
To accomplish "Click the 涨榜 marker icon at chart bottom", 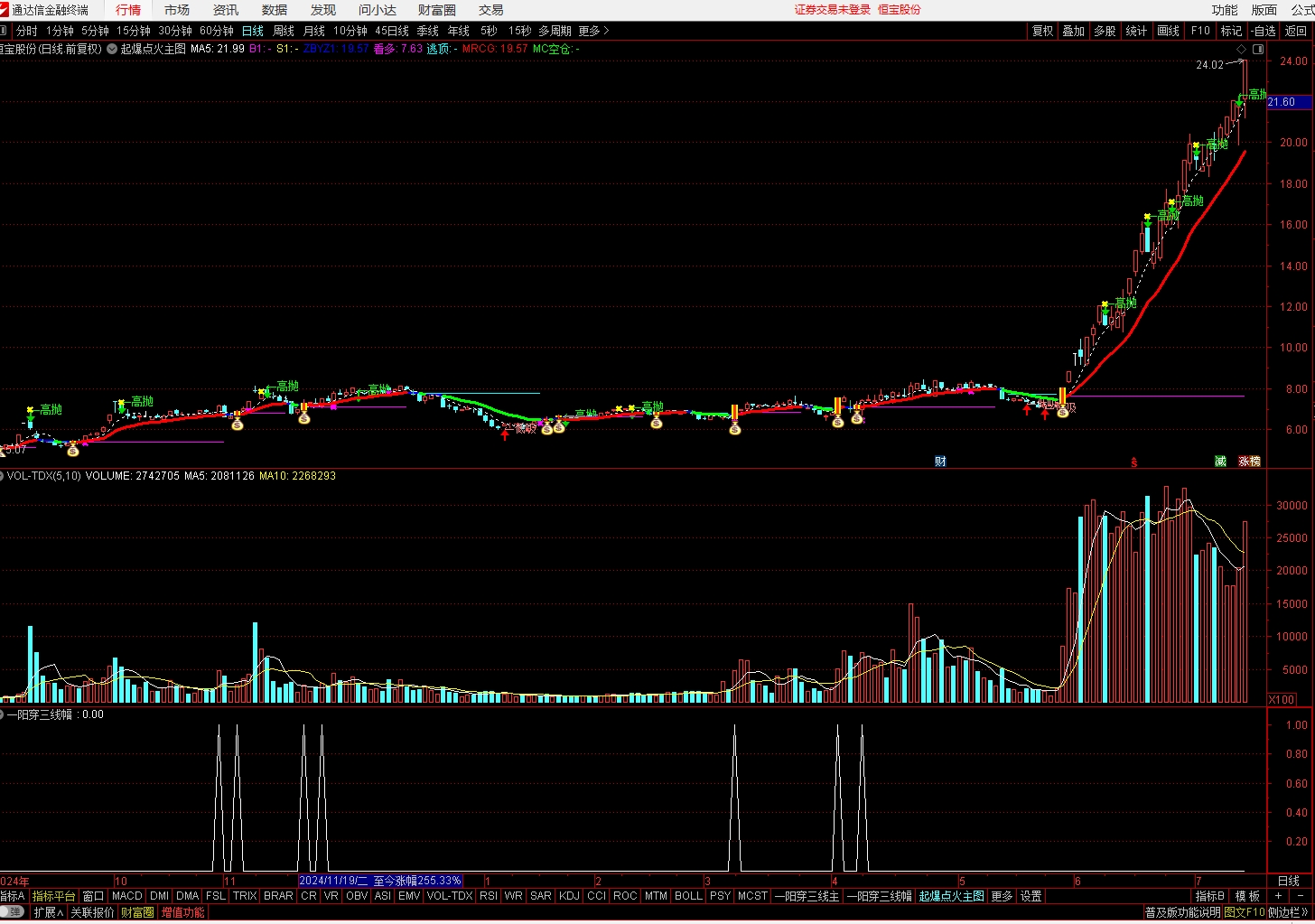I will (x=1249, y=462).
